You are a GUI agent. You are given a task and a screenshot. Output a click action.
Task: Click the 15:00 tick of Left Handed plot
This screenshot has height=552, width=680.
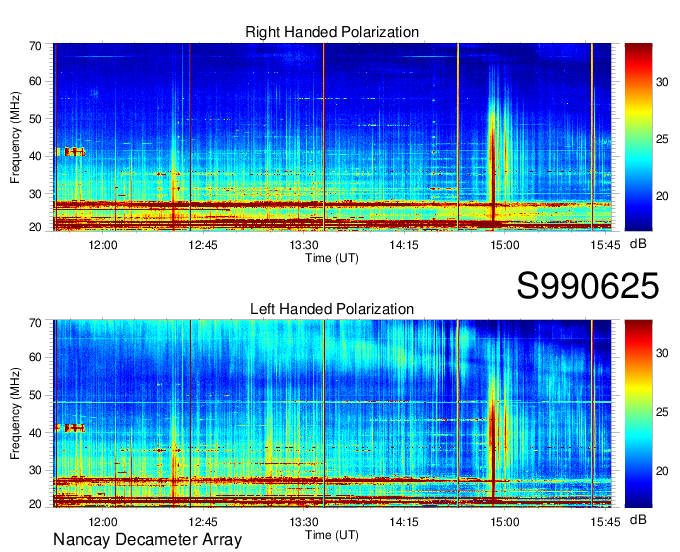(504, 522)
